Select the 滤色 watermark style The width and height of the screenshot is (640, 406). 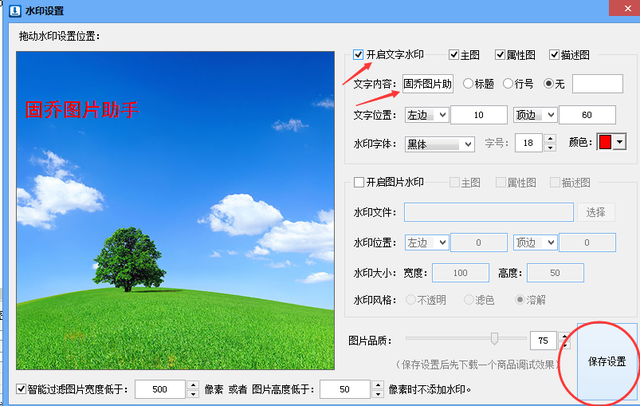coord(469,300)
